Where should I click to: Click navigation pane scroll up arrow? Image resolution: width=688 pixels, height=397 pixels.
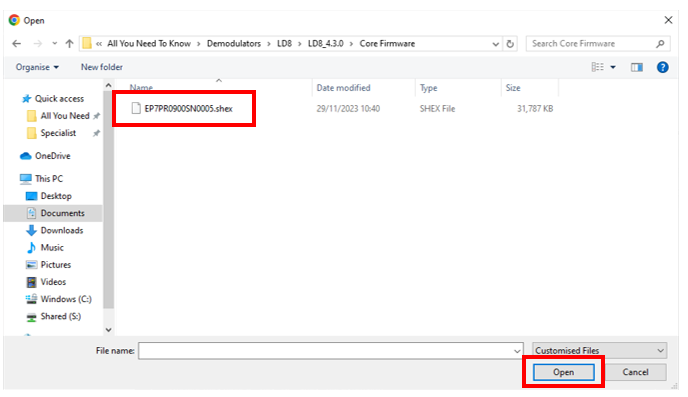pyautogui.click(x=108, y=85)
